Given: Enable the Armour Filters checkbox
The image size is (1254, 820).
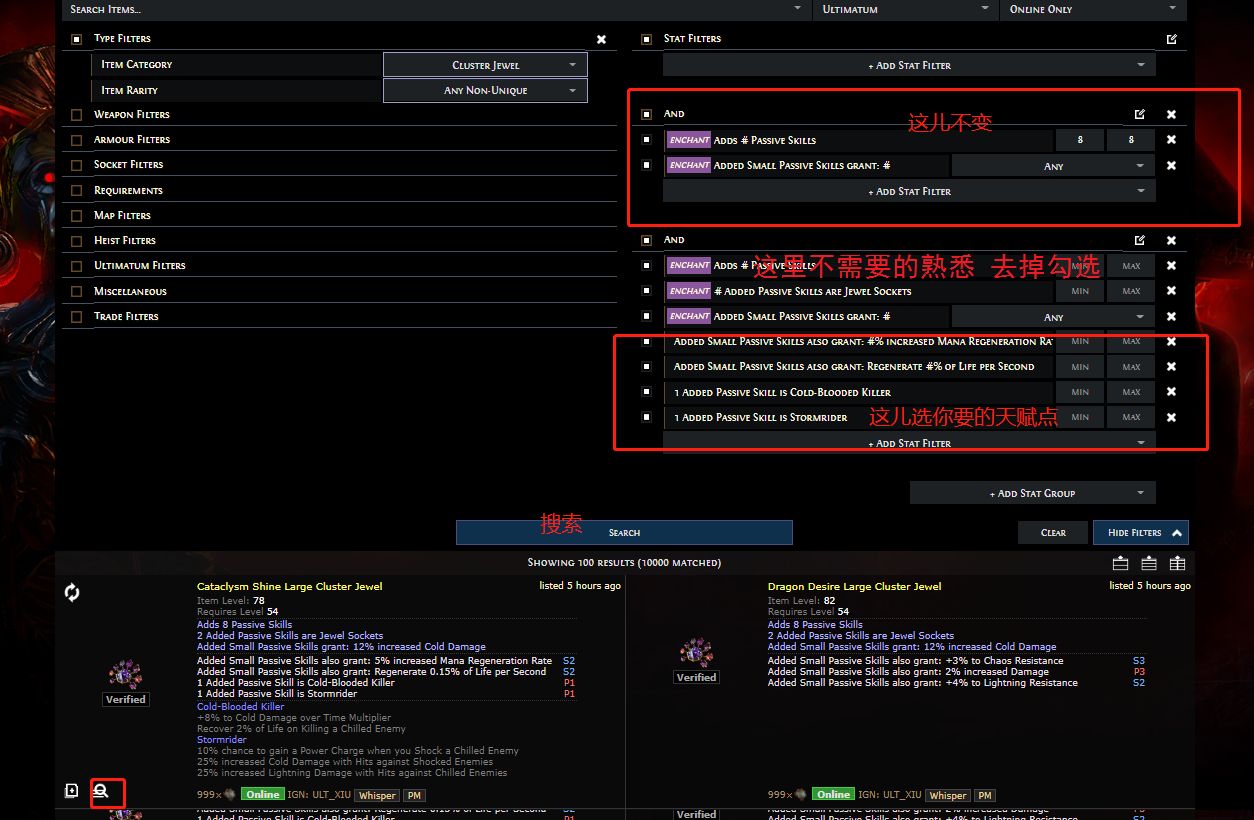Looking at the screenshot, I should tap(77, 140).
